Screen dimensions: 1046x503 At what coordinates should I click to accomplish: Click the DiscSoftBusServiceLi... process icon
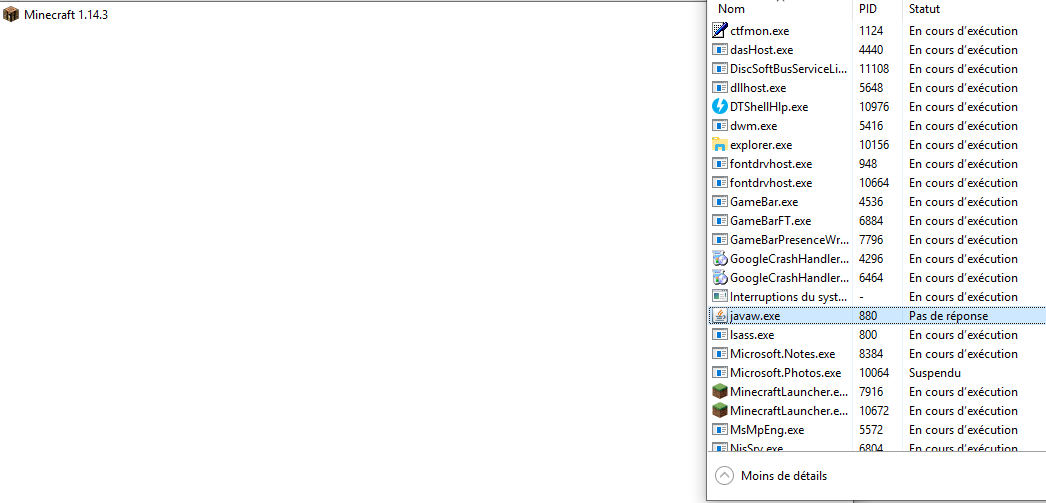point(719,69)
